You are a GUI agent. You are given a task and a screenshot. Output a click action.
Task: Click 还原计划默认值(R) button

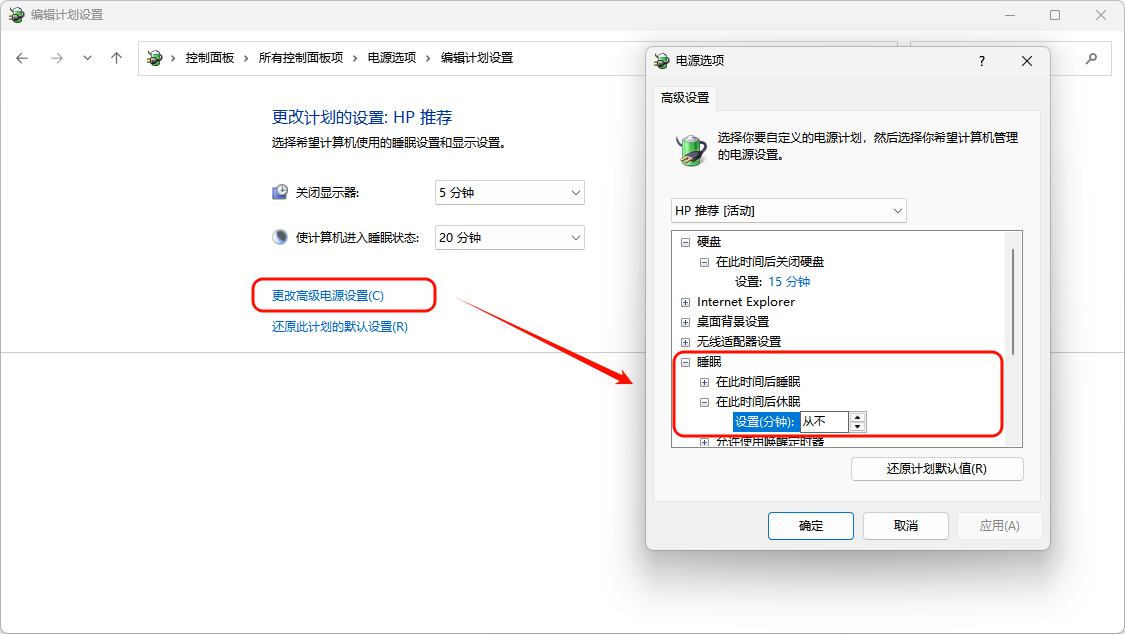point(937,468)
